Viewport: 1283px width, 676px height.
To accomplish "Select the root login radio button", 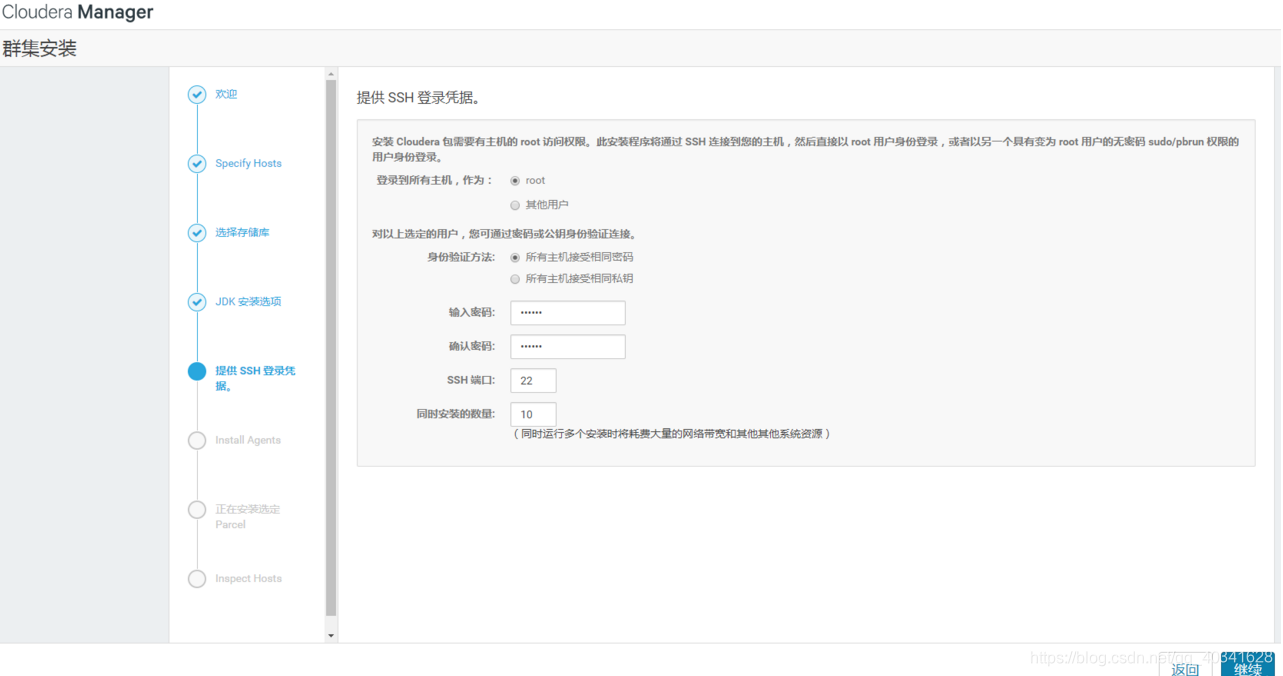I will (x=515, y=181).
